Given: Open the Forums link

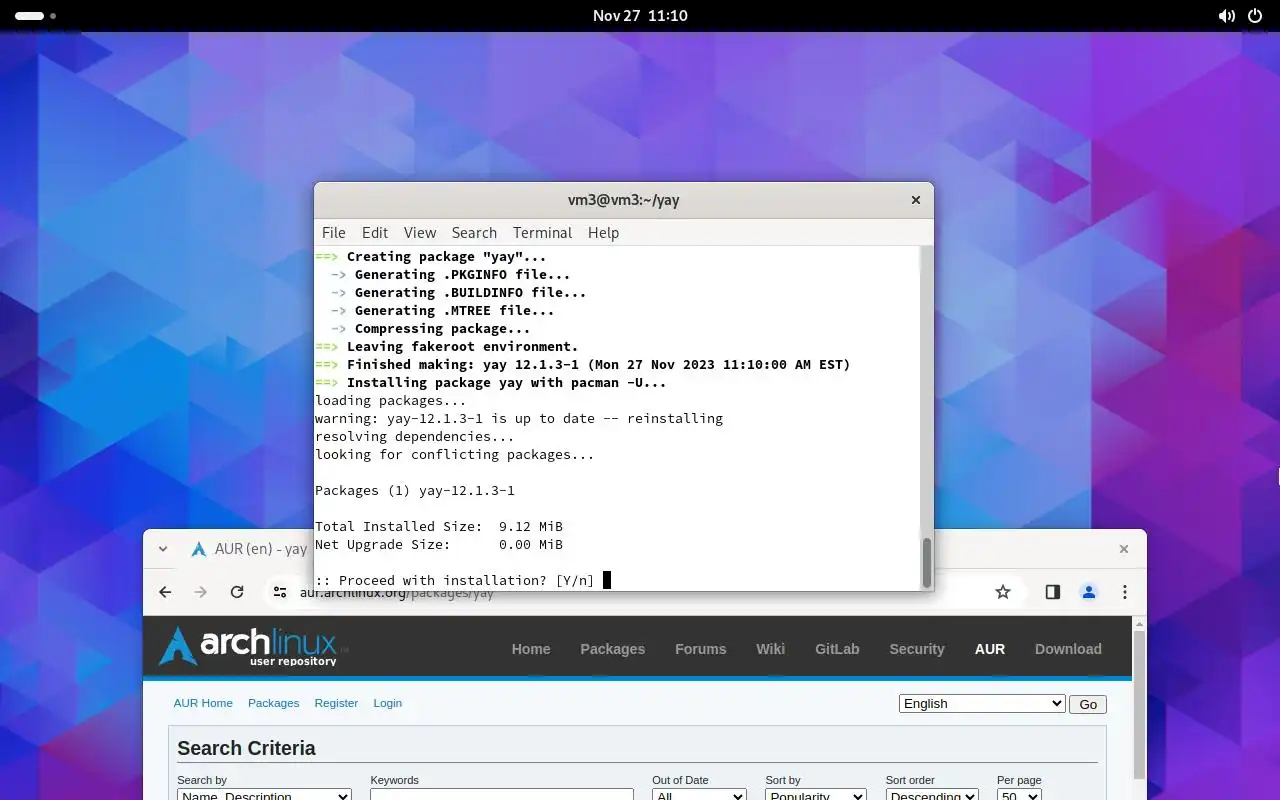Looking at the screenshot, I should 700,649.
